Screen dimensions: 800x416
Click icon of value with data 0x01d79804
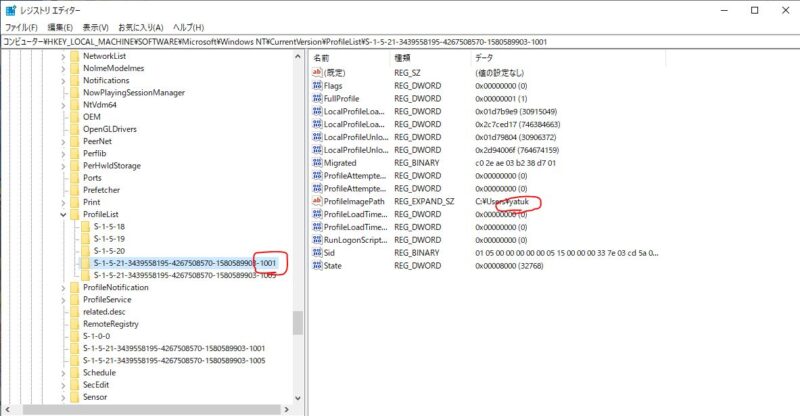[x=317, y=137]
